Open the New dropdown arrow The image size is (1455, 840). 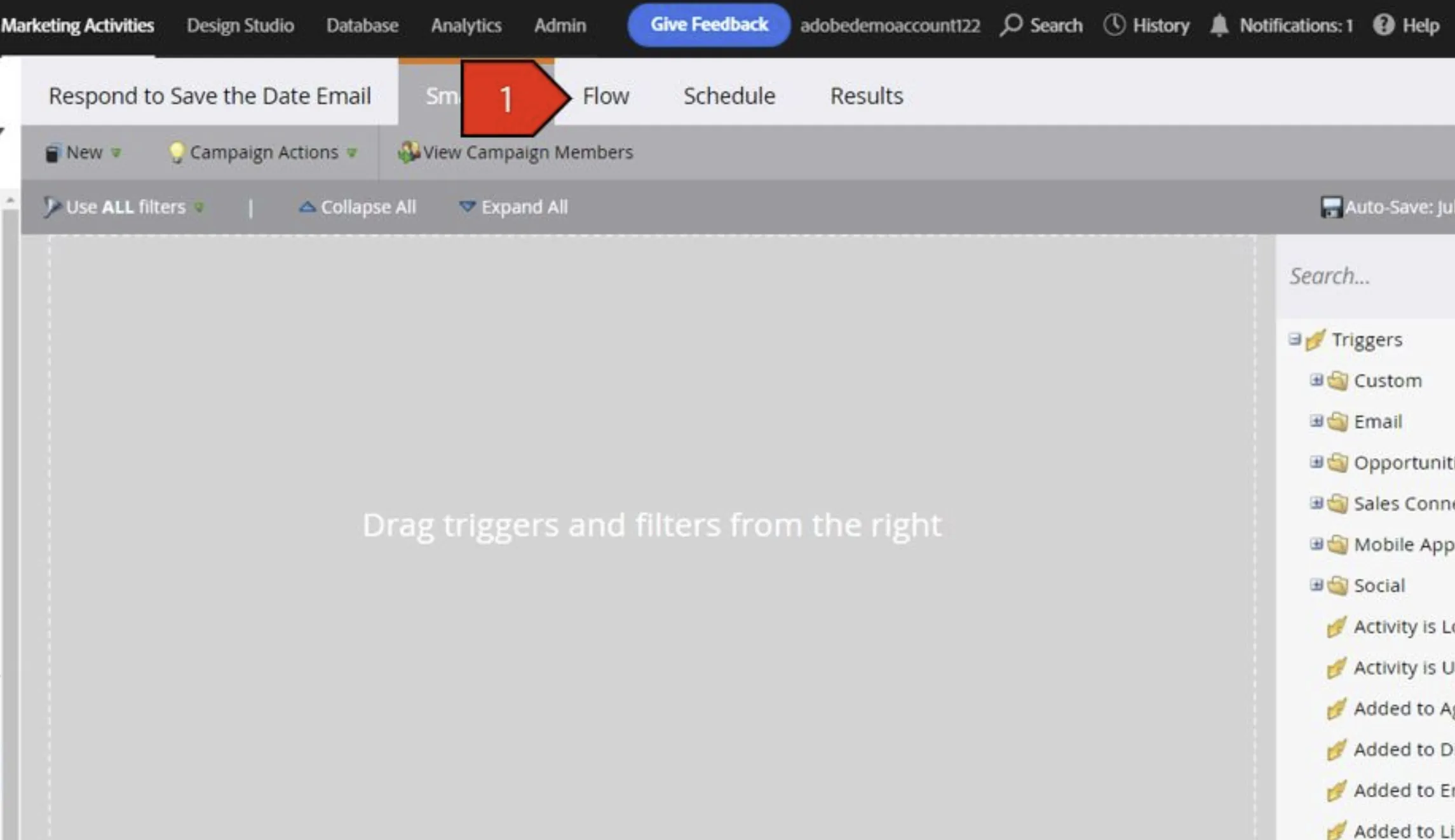(116, 152)
